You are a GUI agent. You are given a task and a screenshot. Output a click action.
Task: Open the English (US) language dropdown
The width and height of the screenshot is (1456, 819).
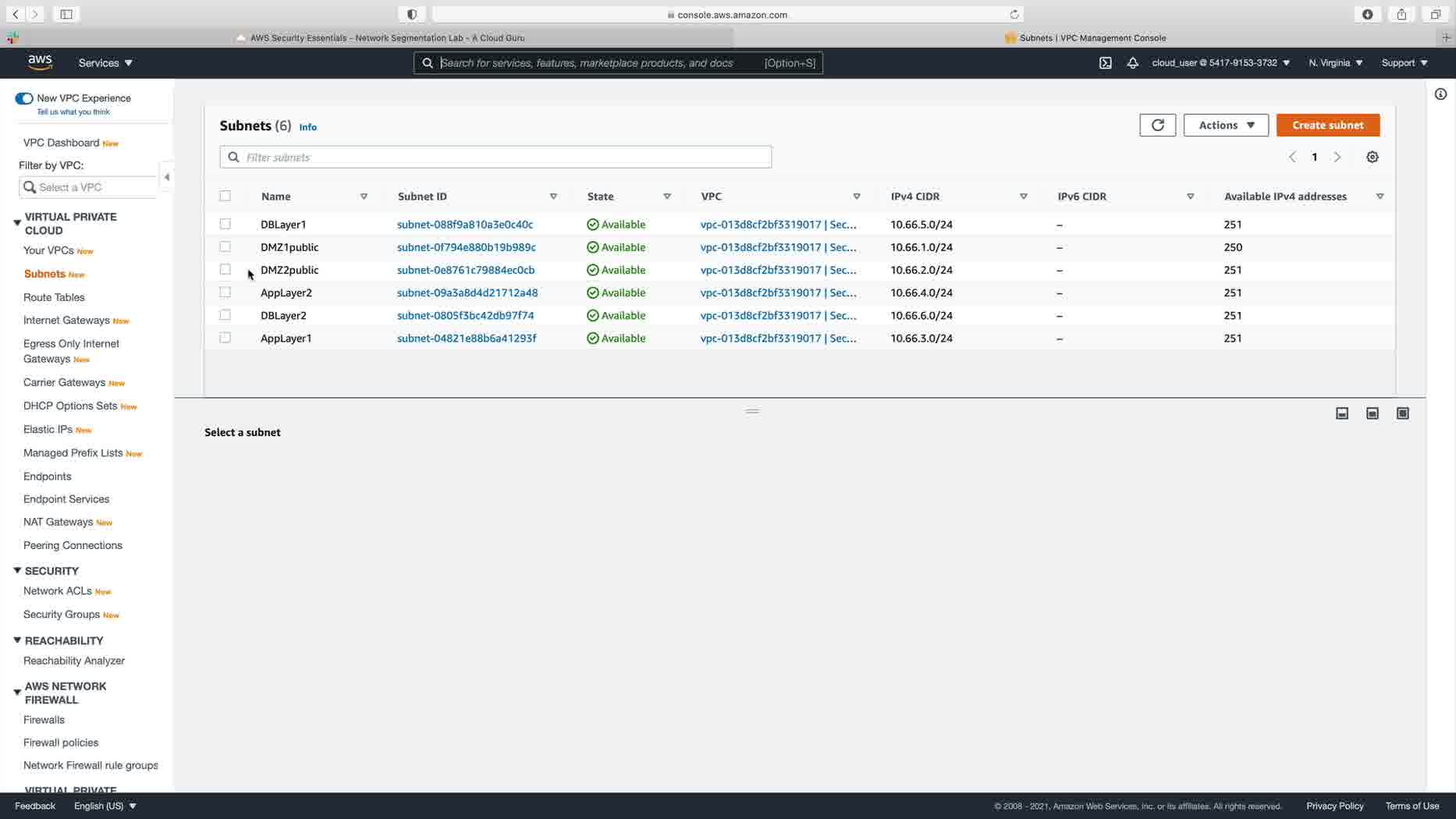tap(105, 806)
